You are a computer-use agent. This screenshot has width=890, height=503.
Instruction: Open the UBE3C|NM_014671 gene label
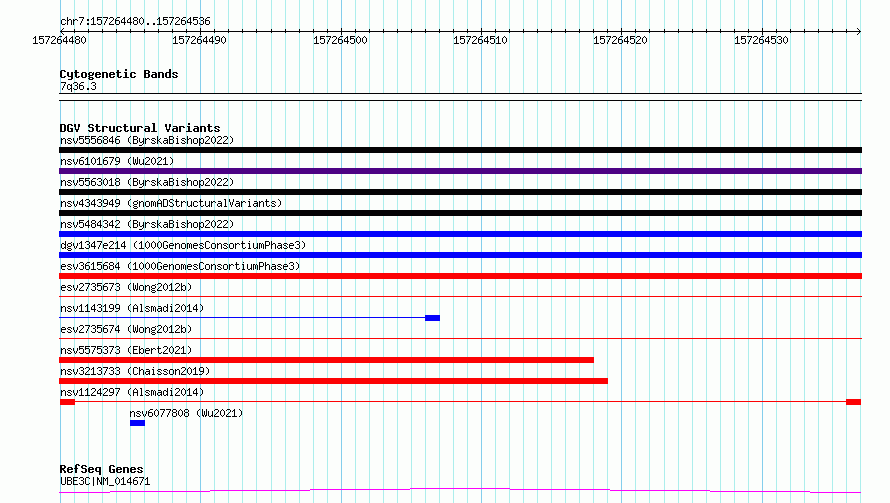click(x=105, y=481)
